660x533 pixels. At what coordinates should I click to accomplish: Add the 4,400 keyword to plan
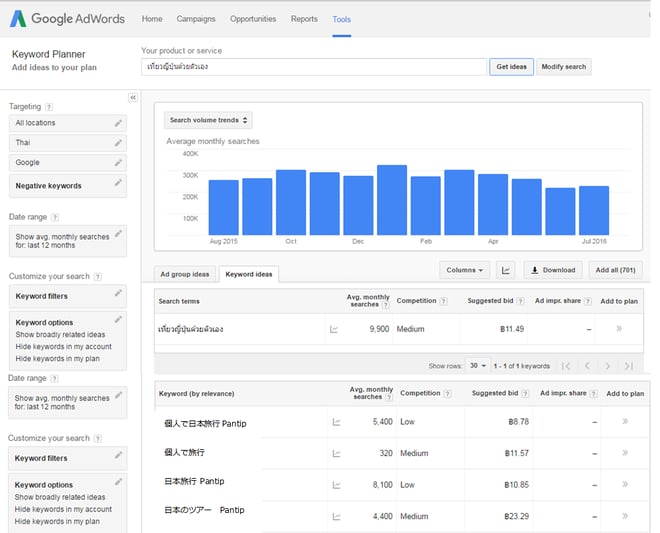click(625, 516)
